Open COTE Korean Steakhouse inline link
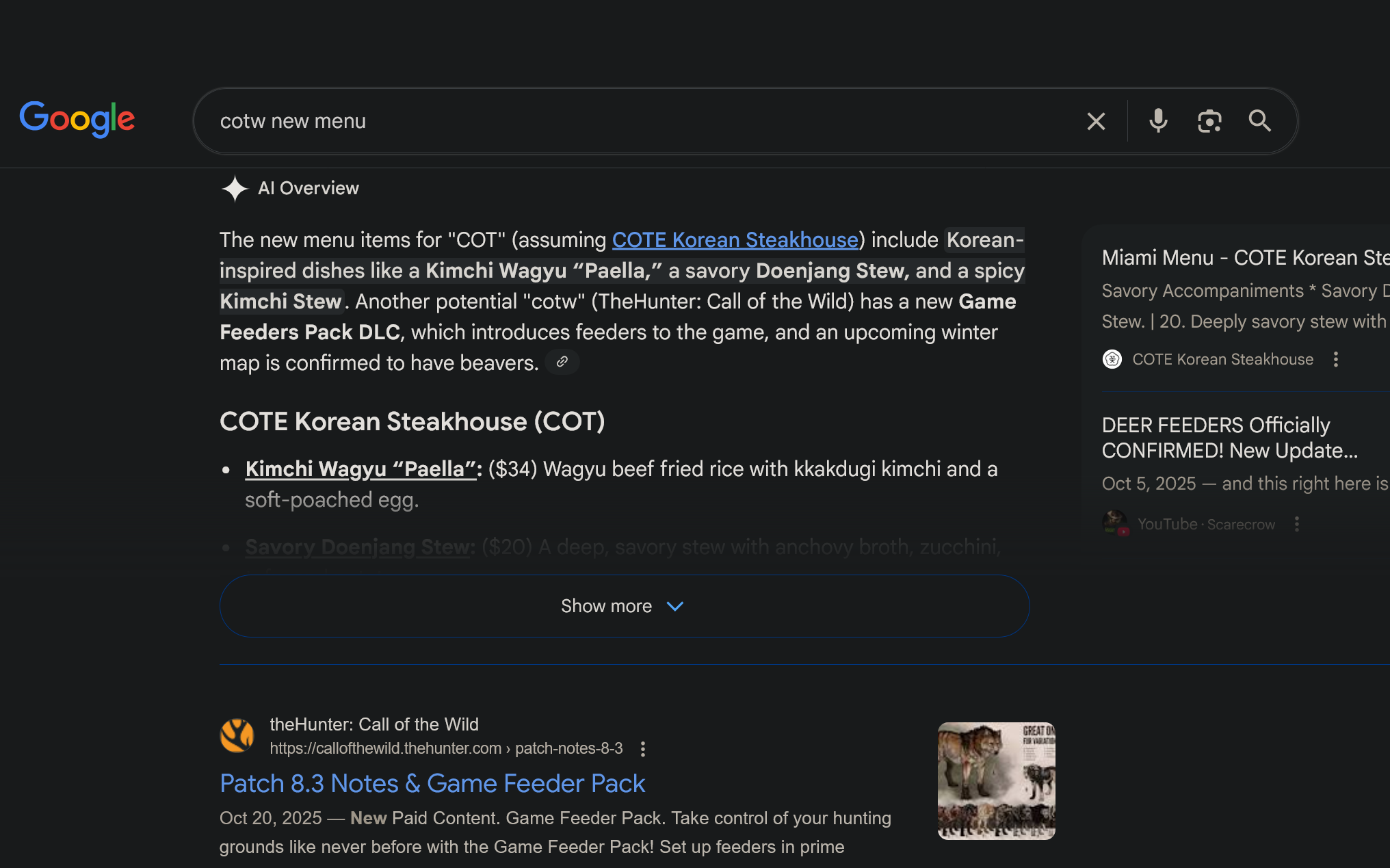The image size is (1390, 868). point(735,240)
